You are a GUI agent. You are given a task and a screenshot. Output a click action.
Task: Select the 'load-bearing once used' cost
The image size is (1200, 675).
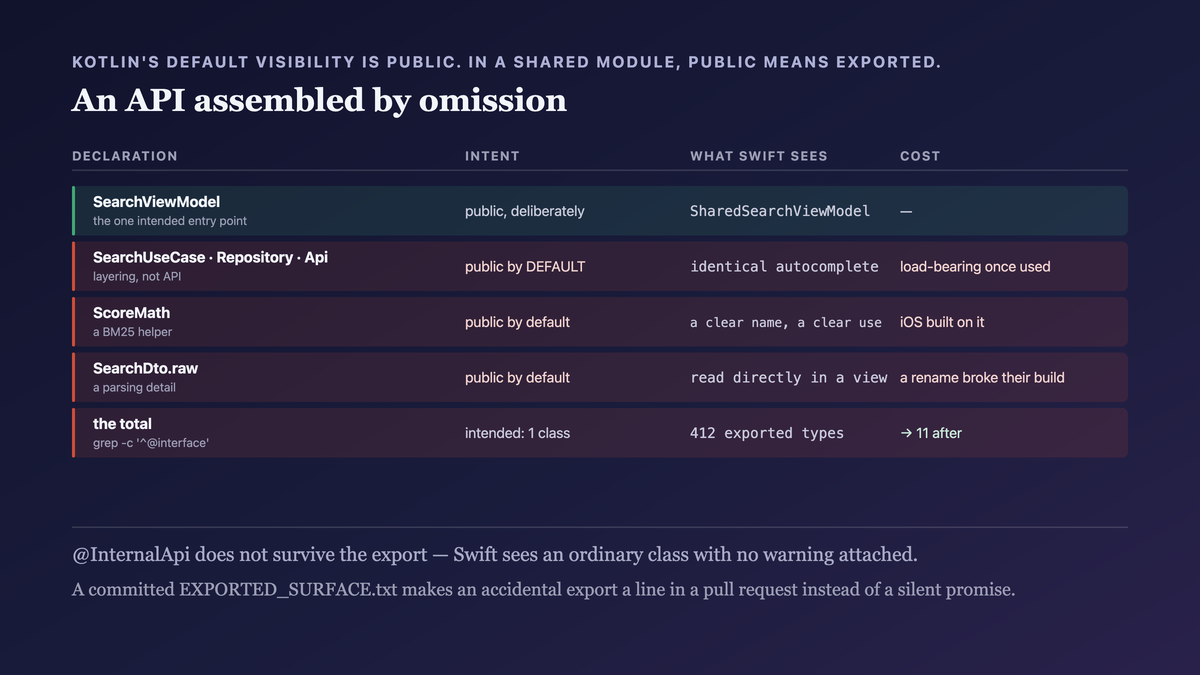(975, 267)
